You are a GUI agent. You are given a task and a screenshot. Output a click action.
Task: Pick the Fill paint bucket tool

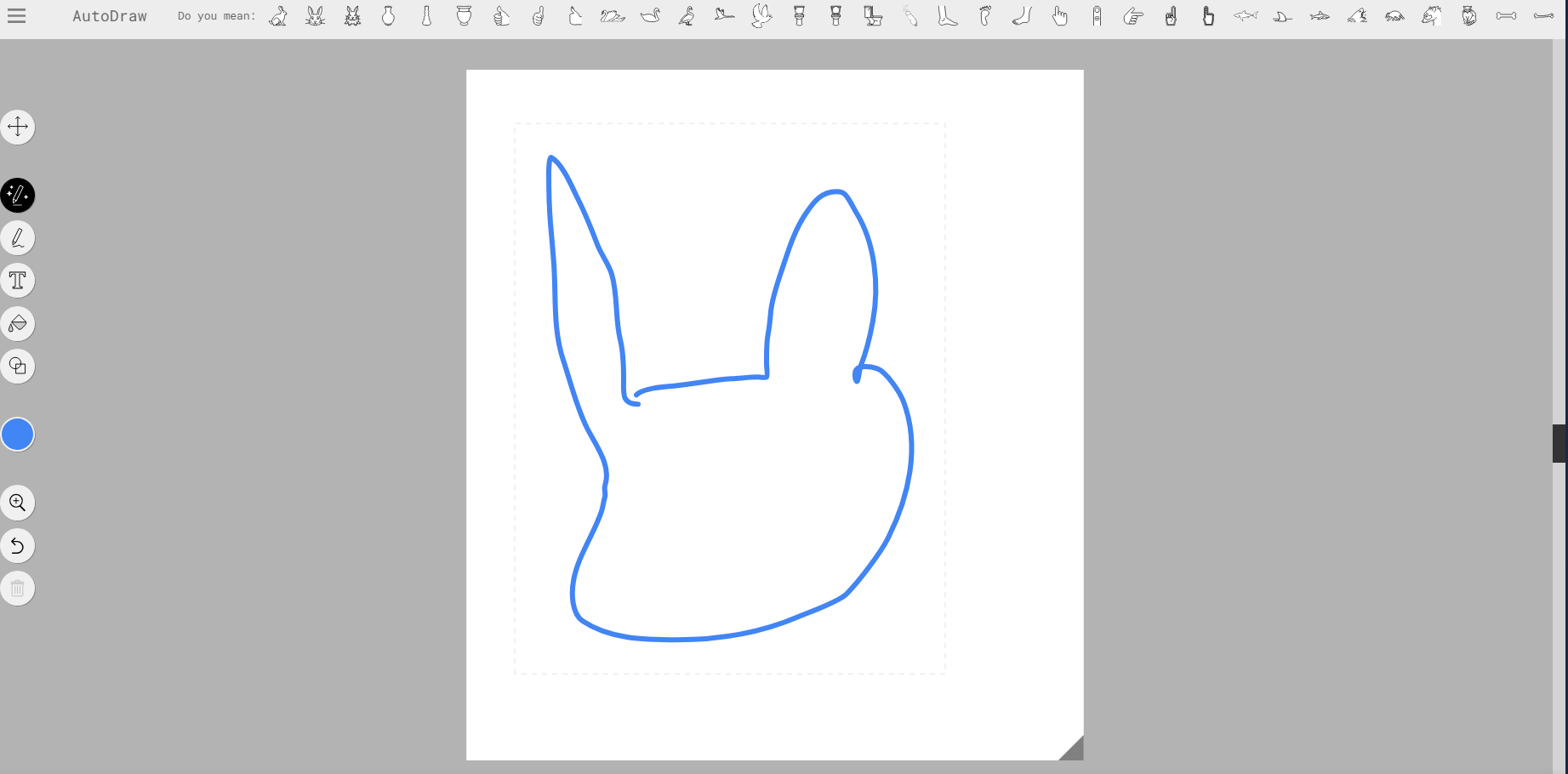coord(18,324)
